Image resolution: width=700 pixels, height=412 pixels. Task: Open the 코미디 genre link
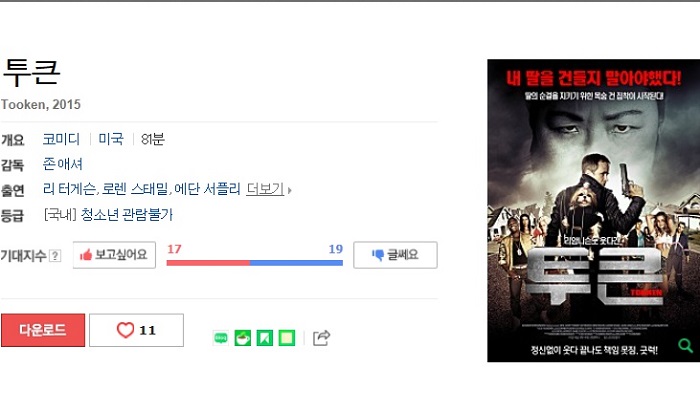(61, 139)
